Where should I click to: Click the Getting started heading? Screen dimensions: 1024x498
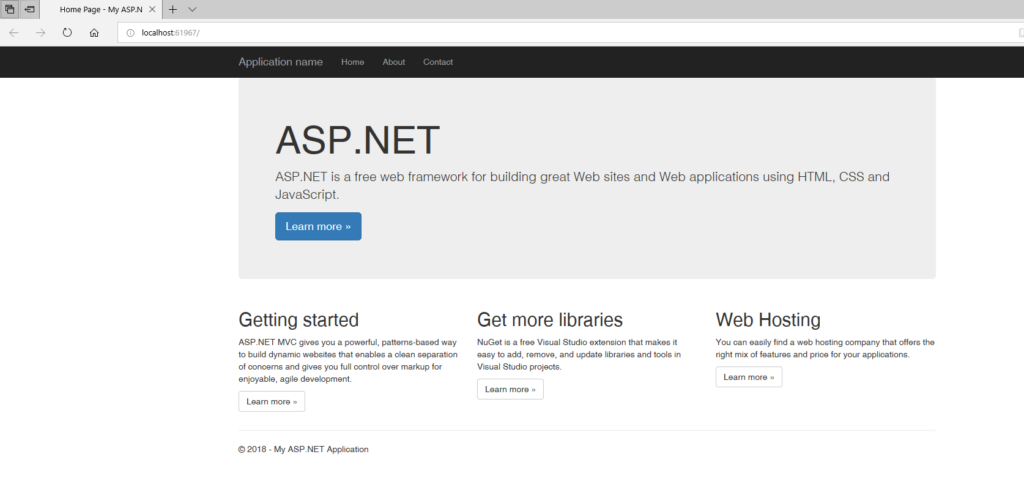pyautogui.click(x=298, y=320)
